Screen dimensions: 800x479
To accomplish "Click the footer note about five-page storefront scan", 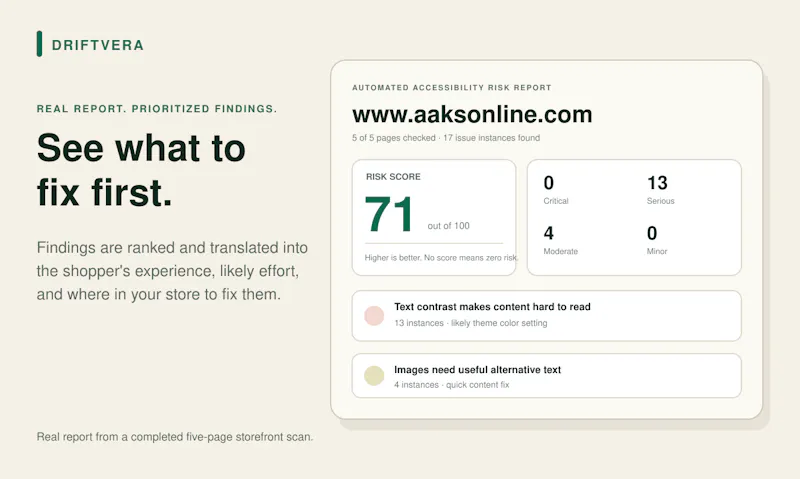I will click(174, 437).
